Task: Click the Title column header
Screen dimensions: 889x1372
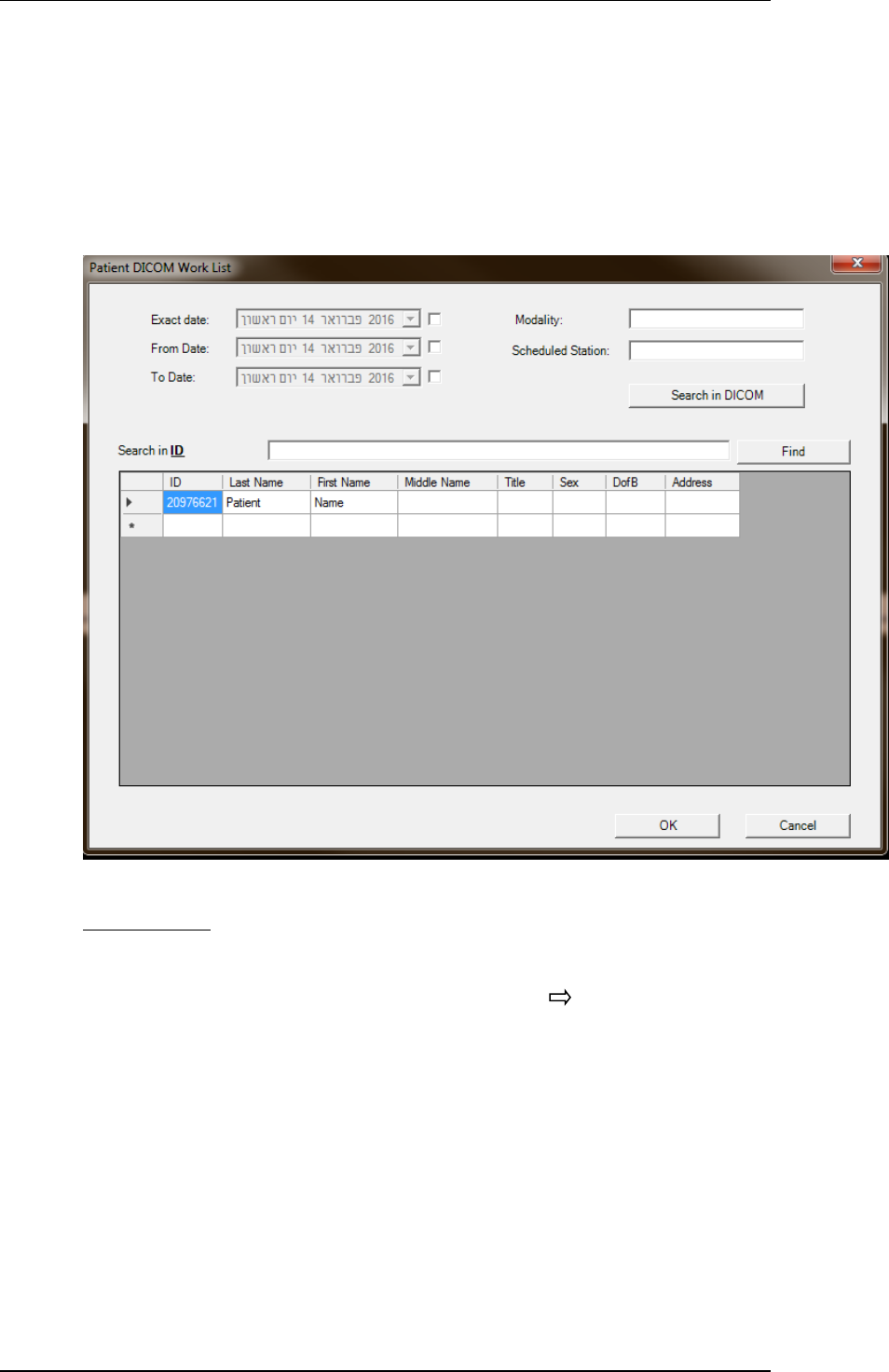Action: pos(525,482)
